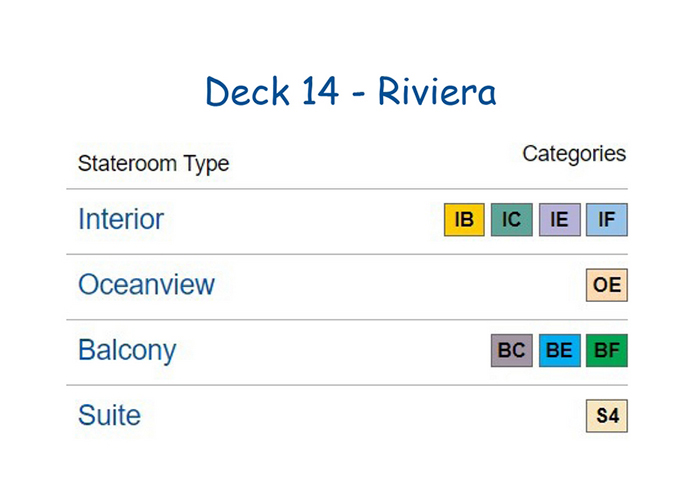Viewport: 700px width, 489px height.
Task: Select the teal IC interior category
Action: (512, 219)
